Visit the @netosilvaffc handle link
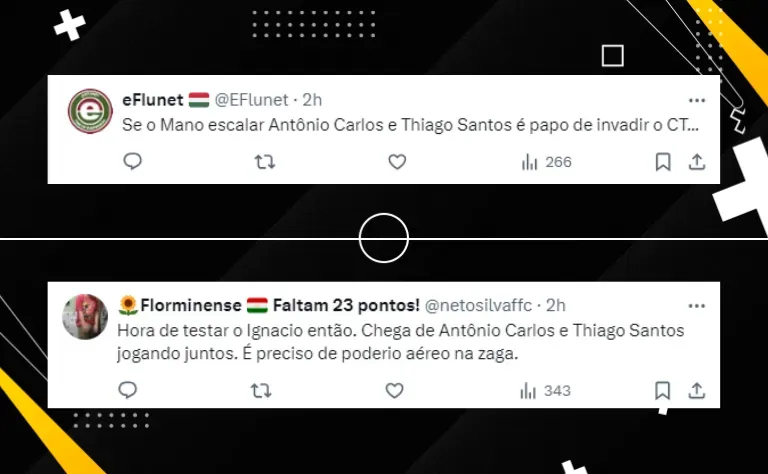The height and width of the screenshot is (474, 768). (x=478, y=306)
